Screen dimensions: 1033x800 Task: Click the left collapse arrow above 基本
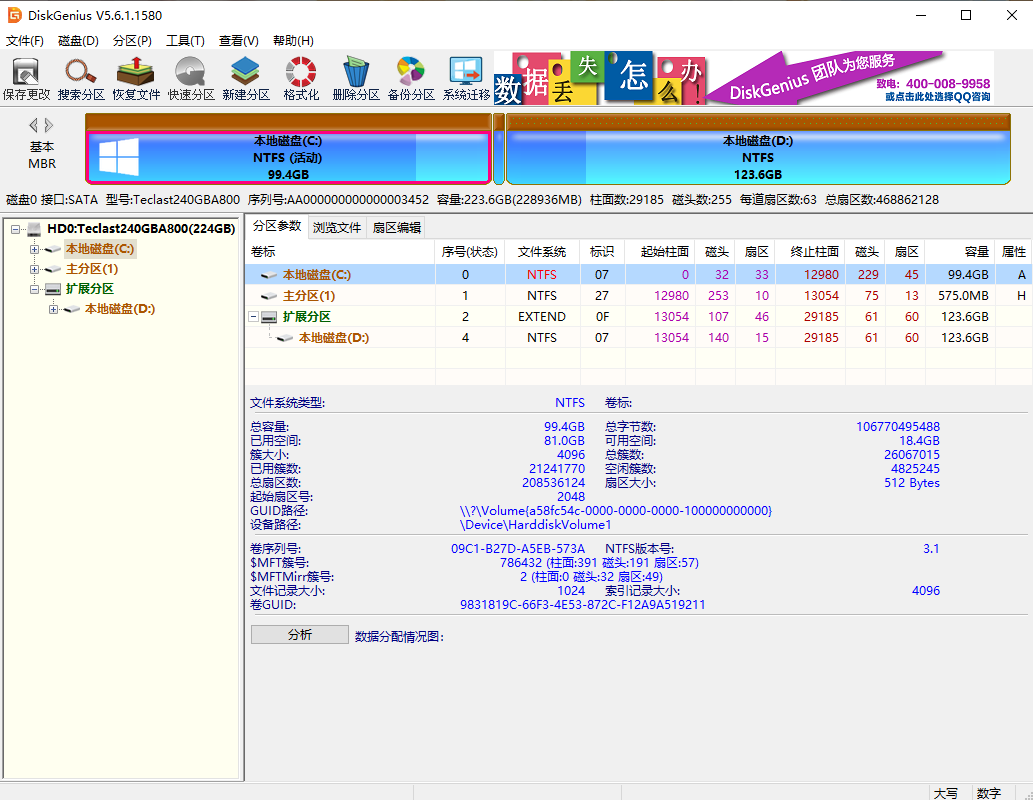pos(31,124)
